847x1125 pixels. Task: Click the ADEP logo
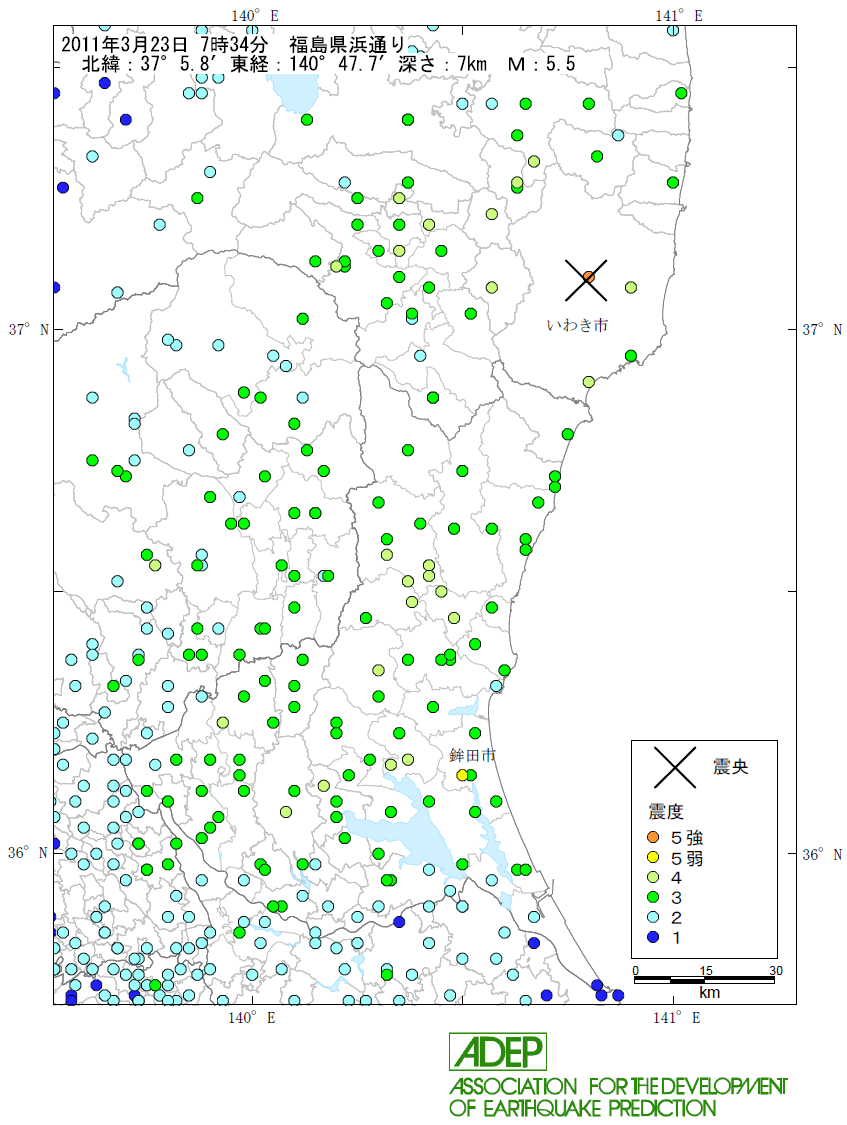click(x=498, y=1052)
